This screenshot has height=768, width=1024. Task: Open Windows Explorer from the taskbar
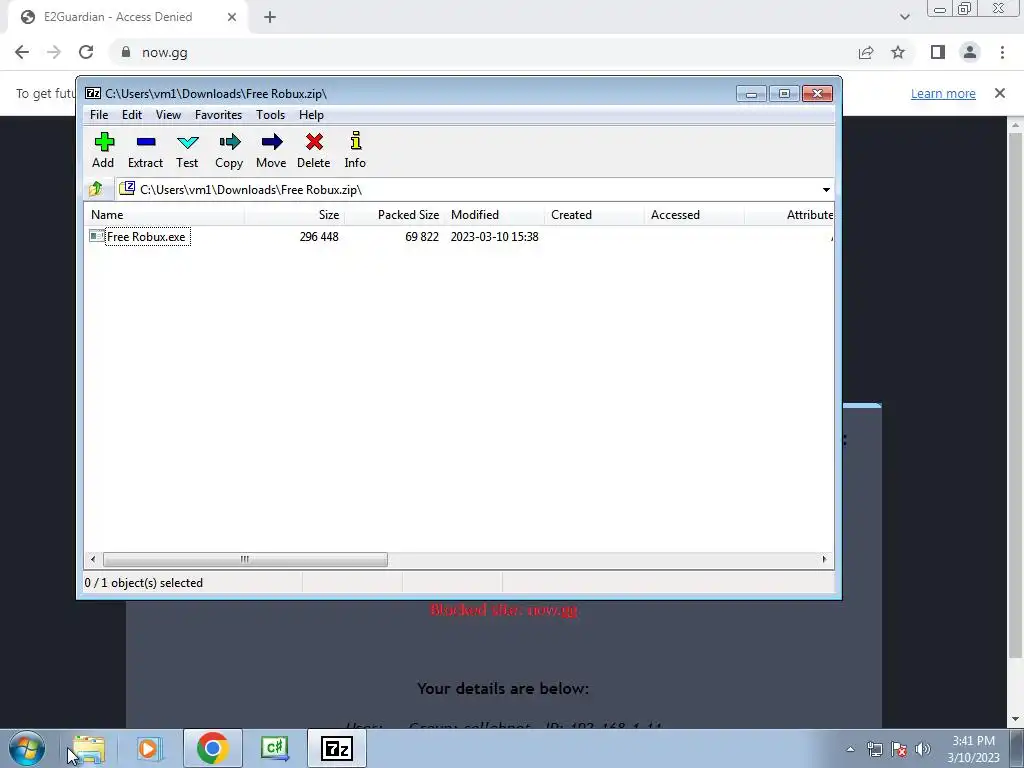pos(89,748)
